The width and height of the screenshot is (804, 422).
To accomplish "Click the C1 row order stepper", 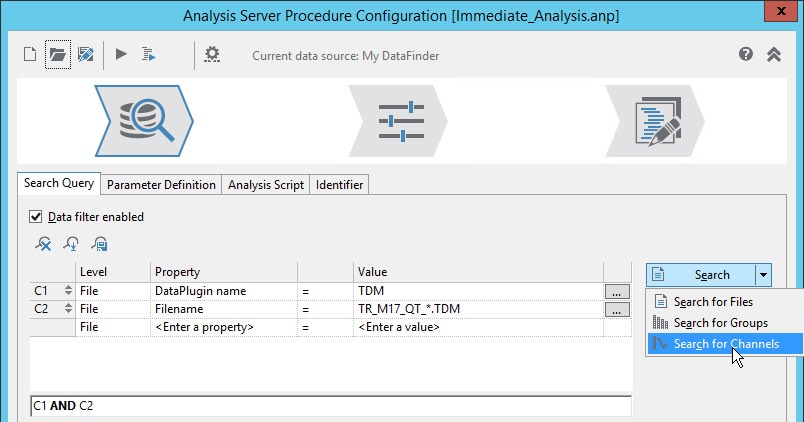I will (68, 291).
